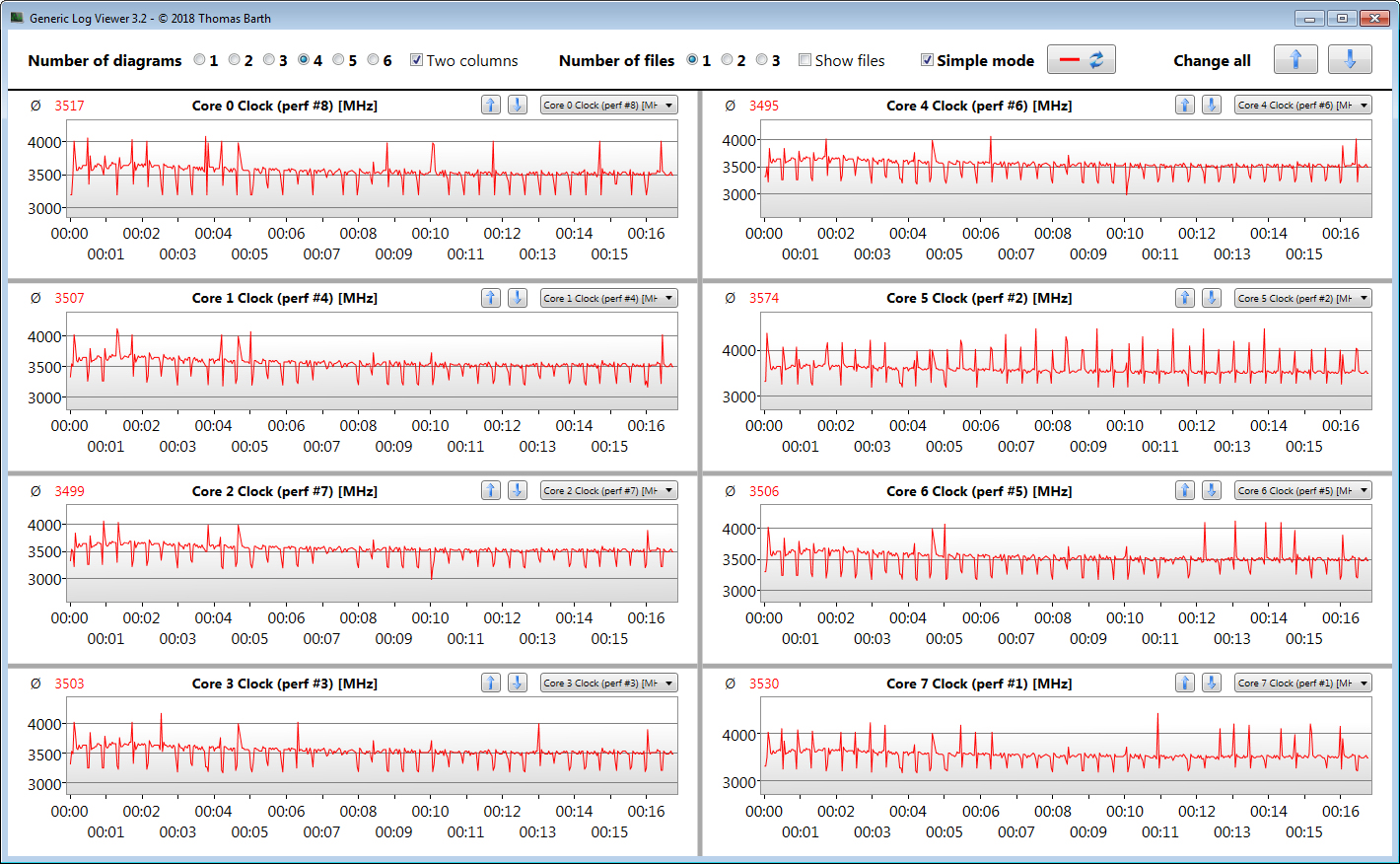Open the Core 4 Clock (perf #6) dropdown
Image resolution: width=1400 pixels, height=864 pixels.
[1303, 105]
